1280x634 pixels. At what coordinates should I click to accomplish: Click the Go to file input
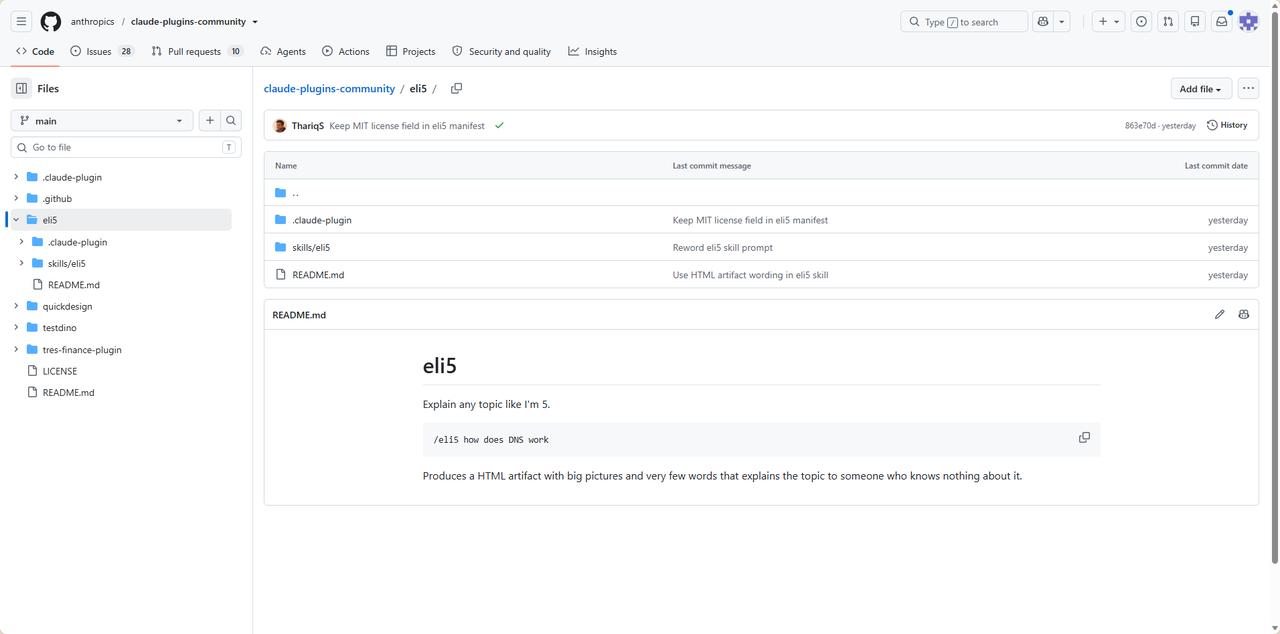(126, 147)
